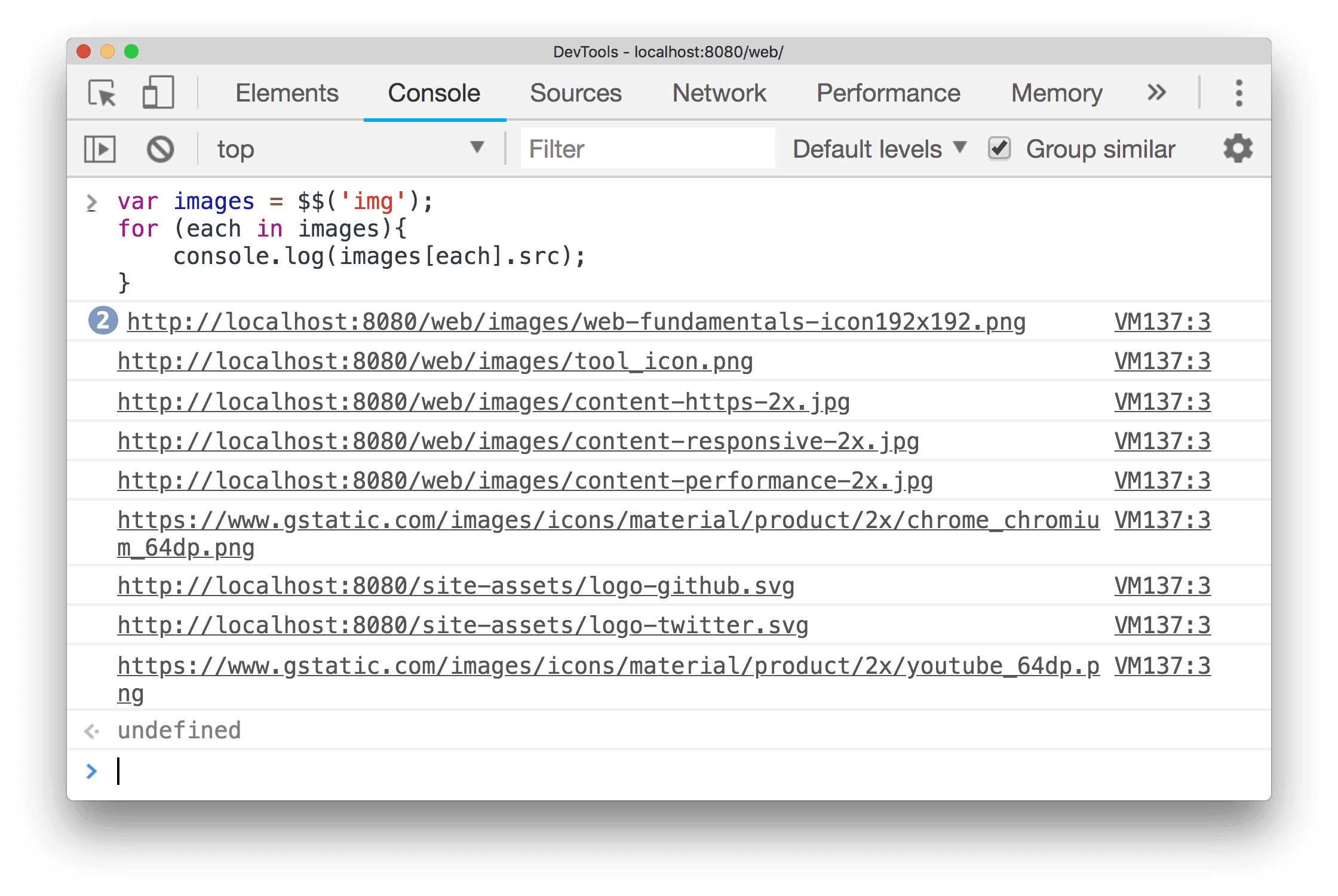Click the Console tab in DevTools
Viewport: 1338px width, 896px height.
click(434, 92)
